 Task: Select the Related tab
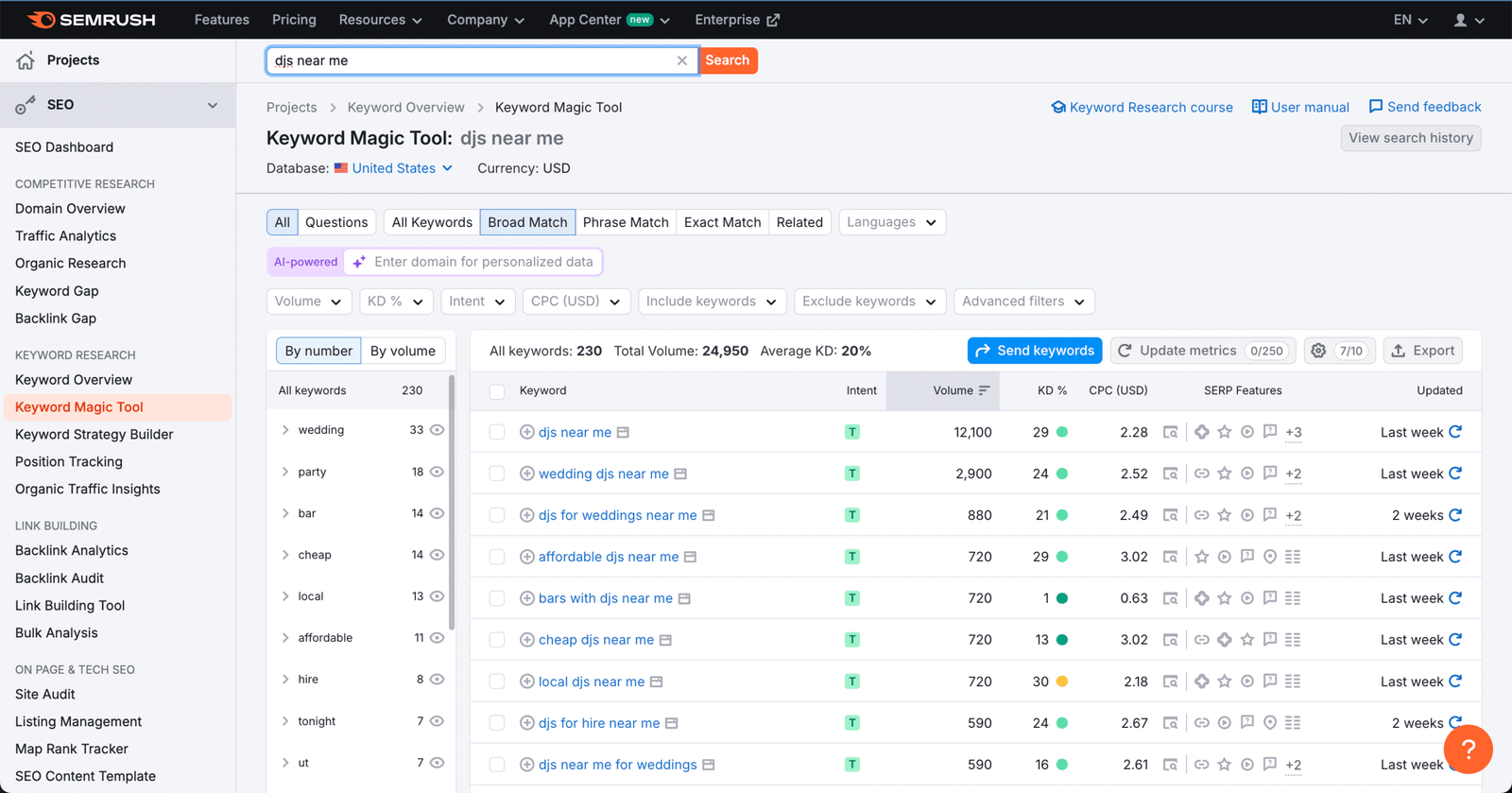tap(799, 222)
